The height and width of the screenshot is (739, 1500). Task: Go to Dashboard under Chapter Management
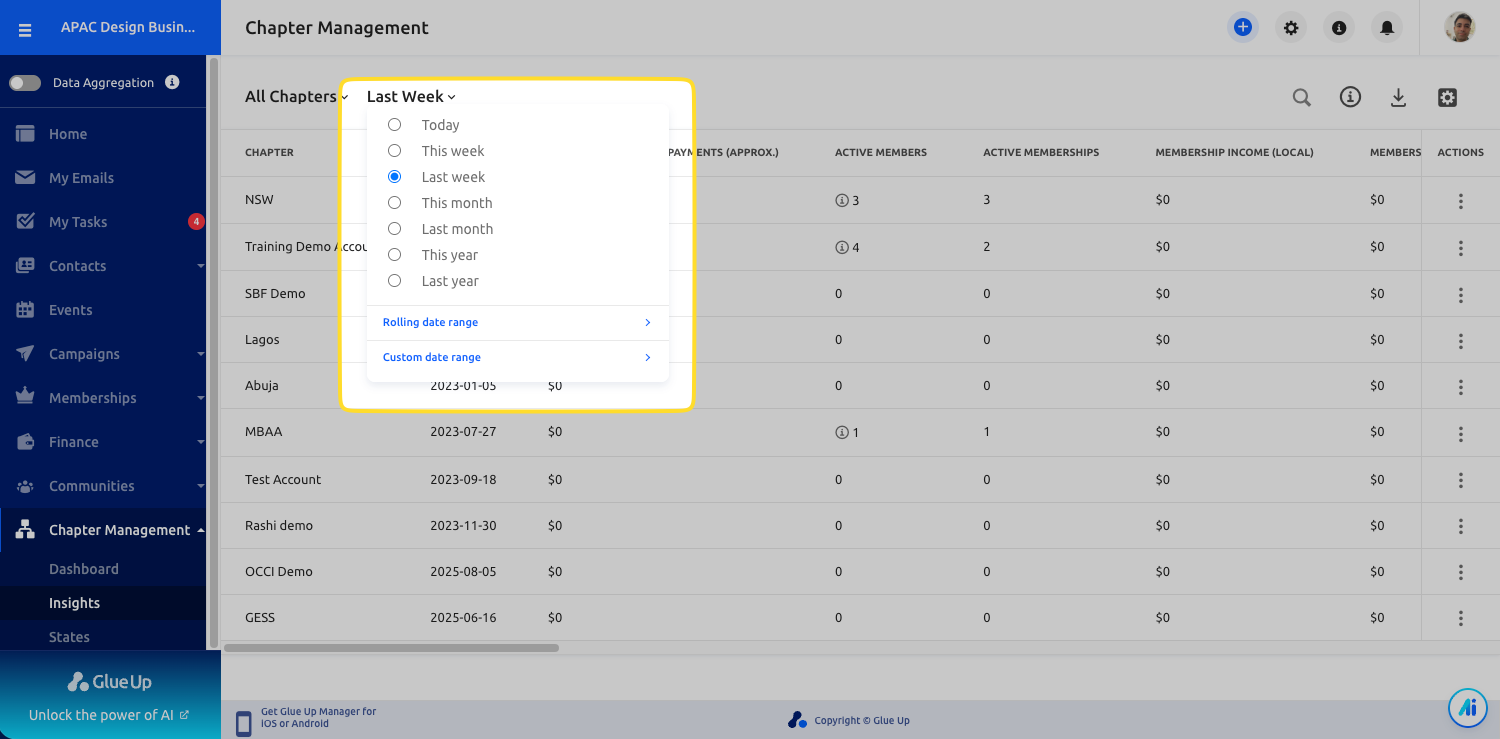pos(83,569)
